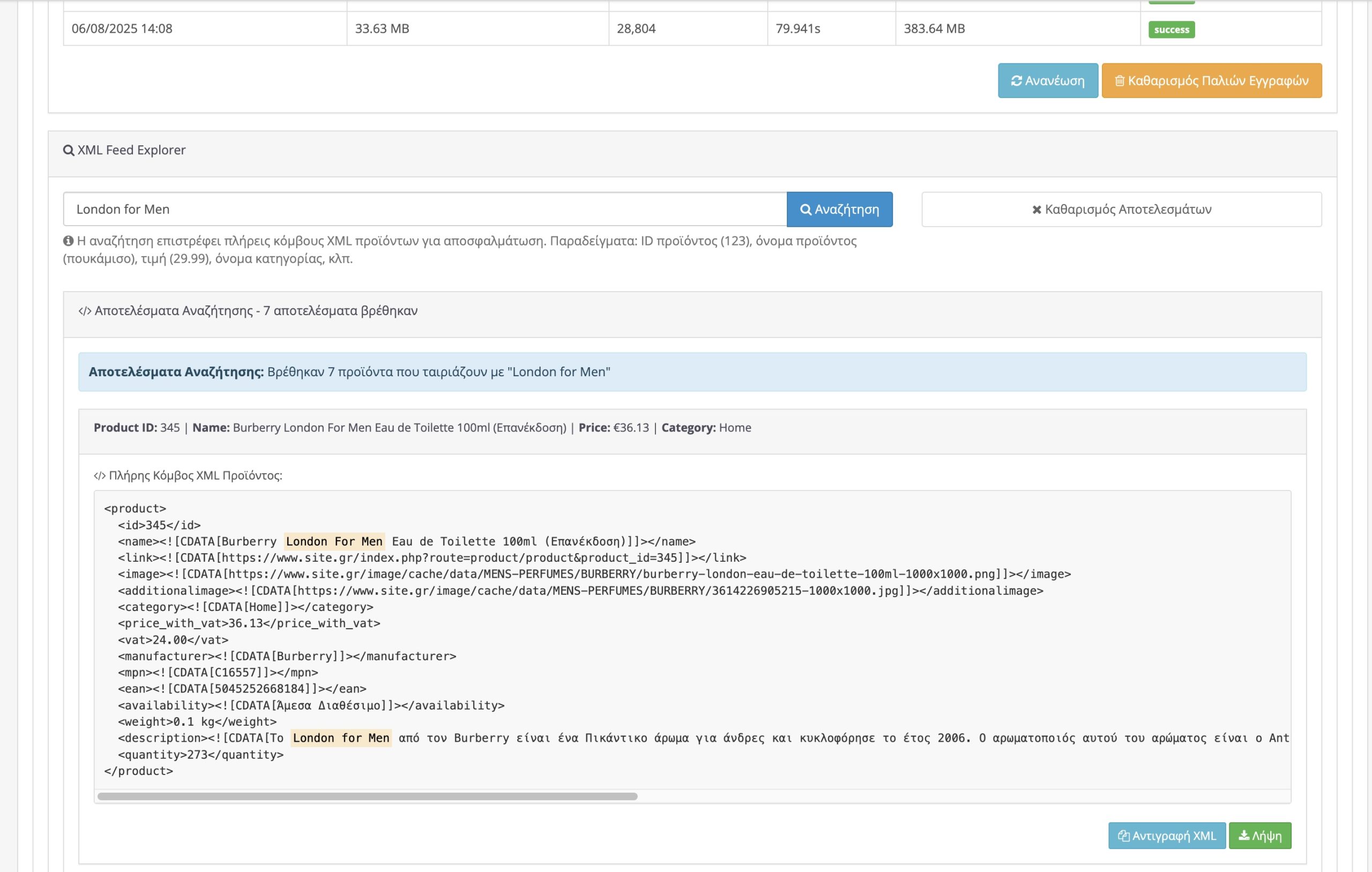Image resolution: width=1372 pixels, height=872 pixels.
Task: Click the info icon before the search hint
Action: tap(69, 241)
